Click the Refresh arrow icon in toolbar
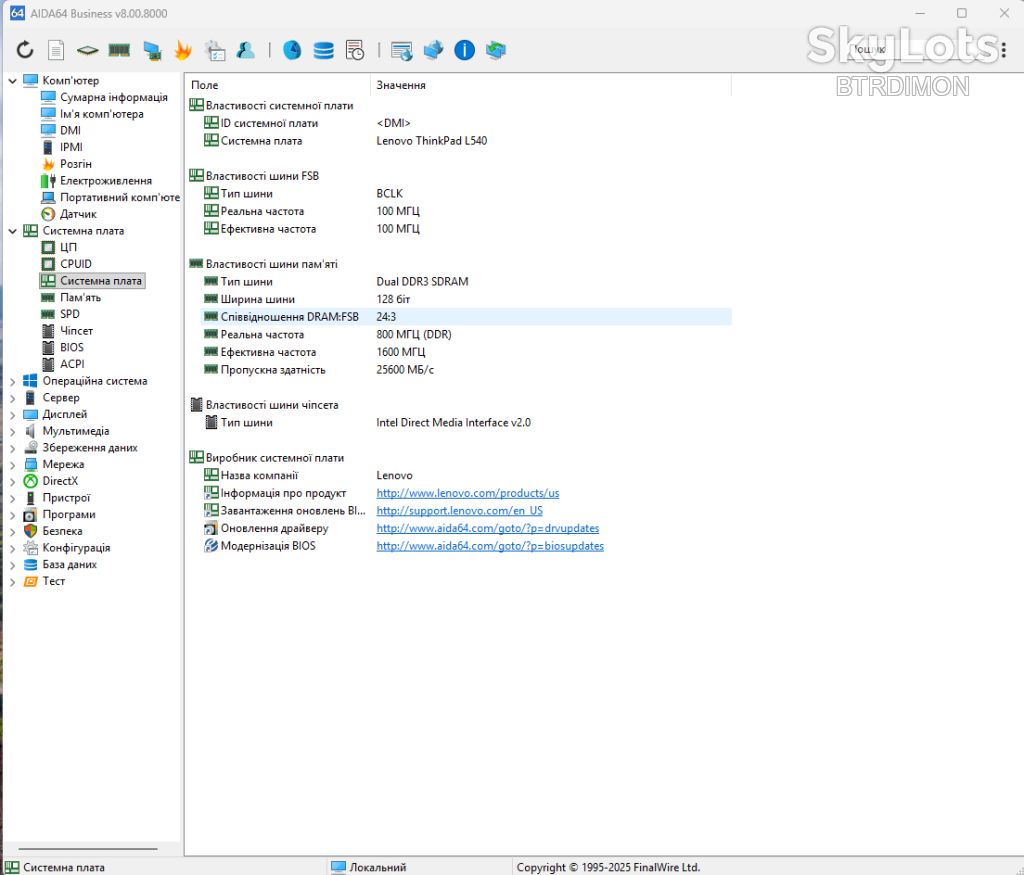Image resolution: width=1024 pixels, height=875 pixels. point(25,50)
